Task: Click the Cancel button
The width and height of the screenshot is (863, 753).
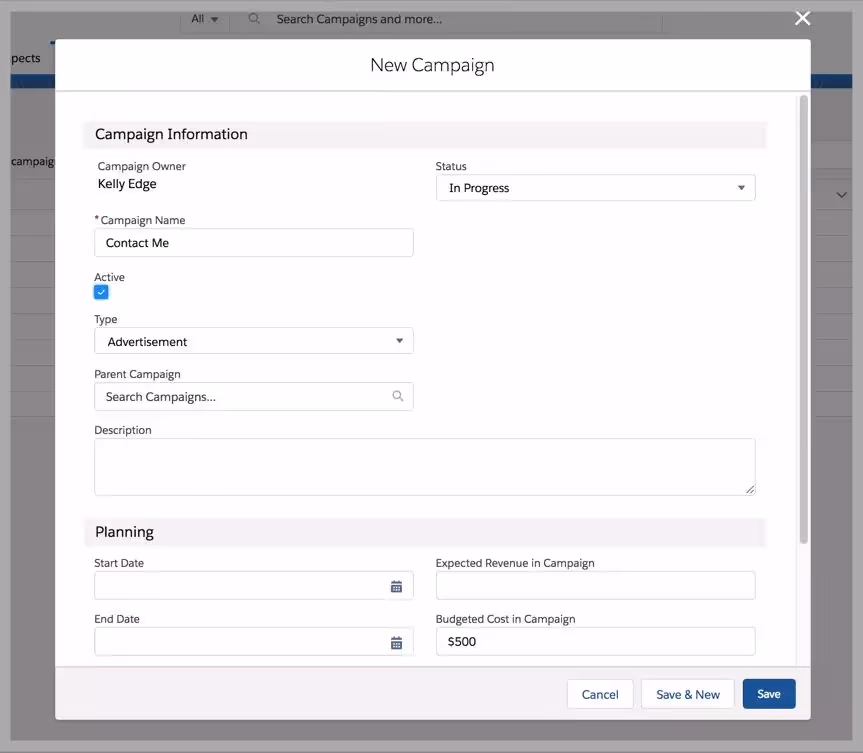Action: click(x=600, y=695)
